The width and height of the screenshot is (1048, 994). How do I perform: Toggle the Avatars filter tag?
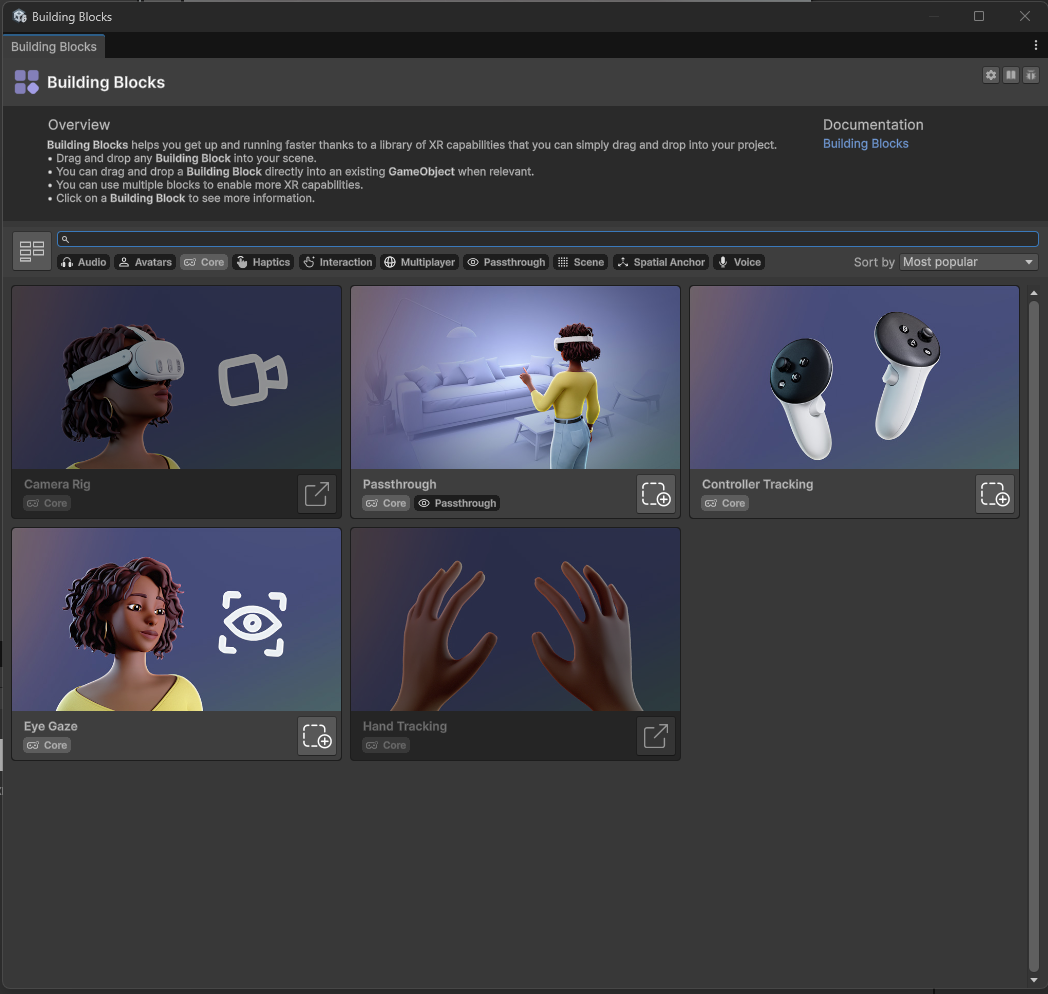coord(145,262)
